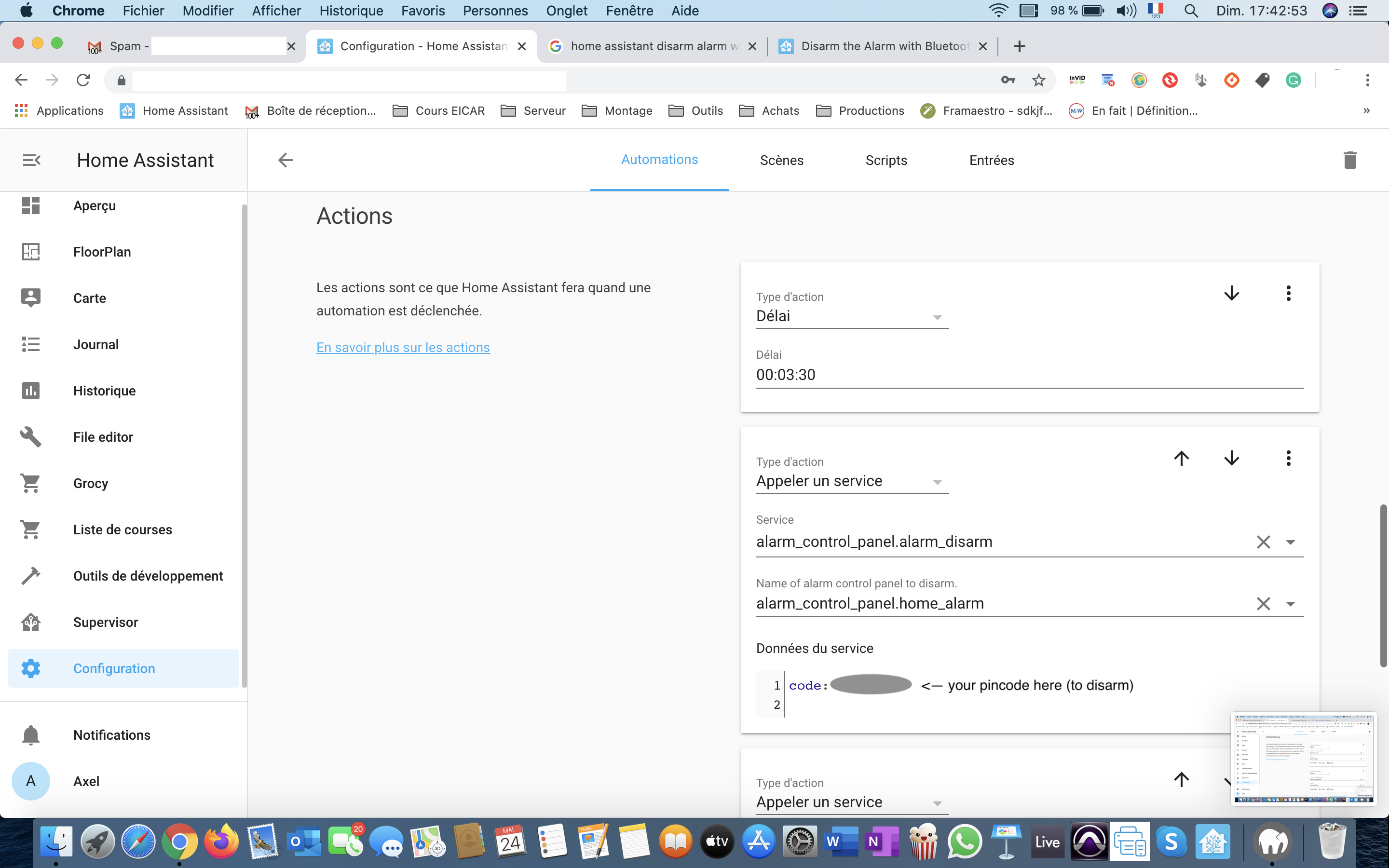Expand the alarm panel entity dropdown
The width and height of the screenshot is (1389, 868).
tap(1290, 604)
